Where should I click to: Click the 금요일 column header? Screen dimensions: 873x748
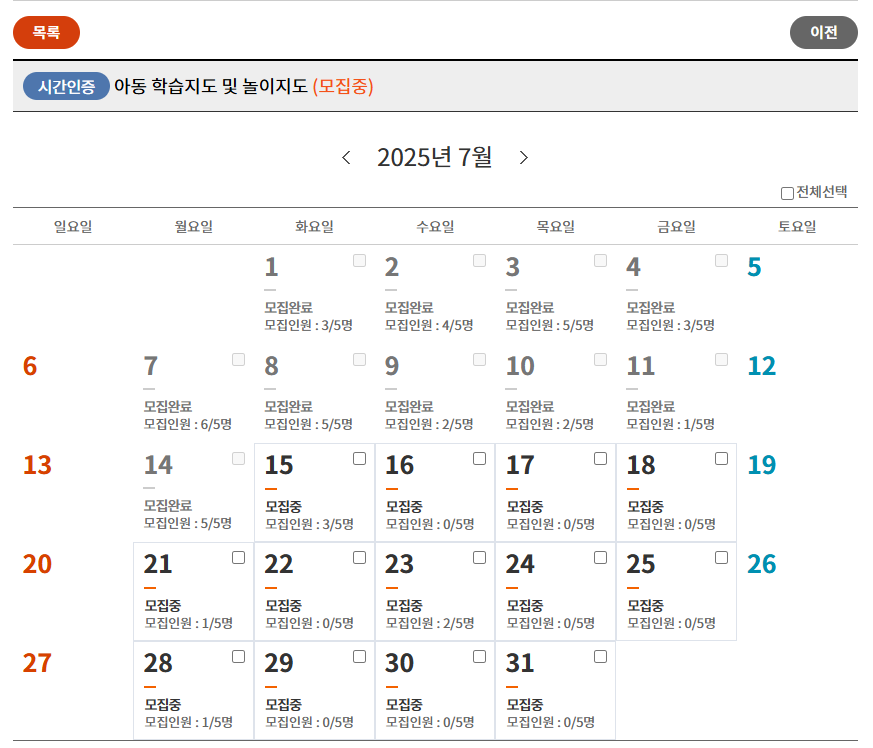[676, 227]
